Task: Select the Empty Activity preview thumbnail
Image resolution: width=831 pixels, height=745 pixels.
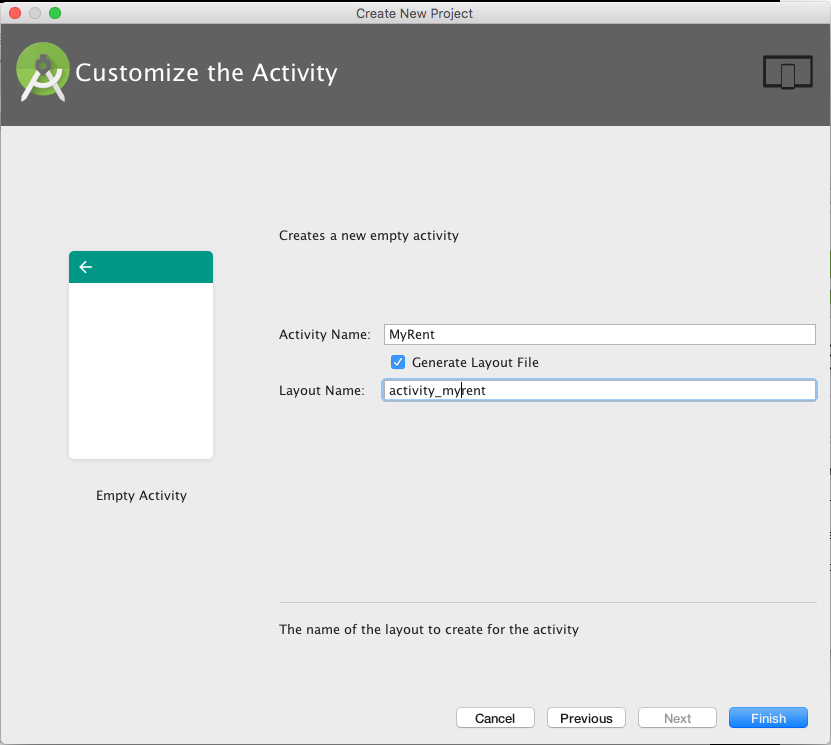Action: (141, 370)
